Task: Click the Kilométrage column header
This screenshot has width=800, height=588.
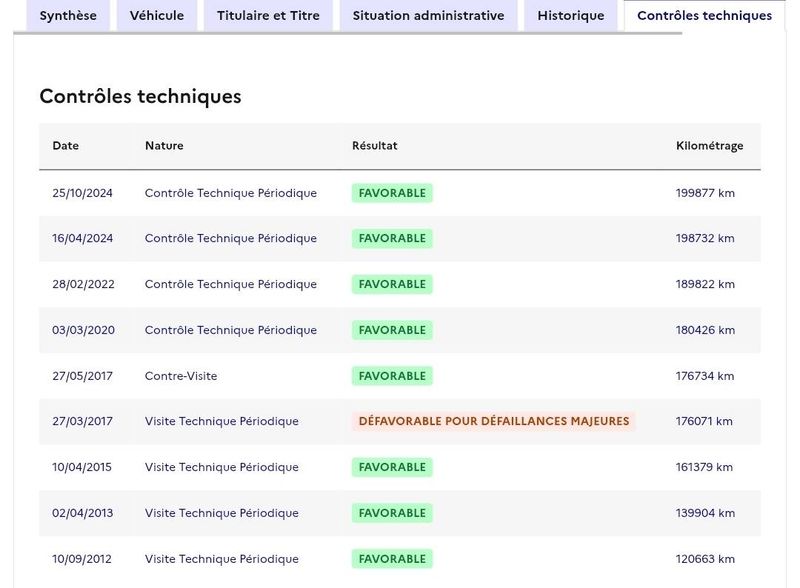Action: (709, 146)
